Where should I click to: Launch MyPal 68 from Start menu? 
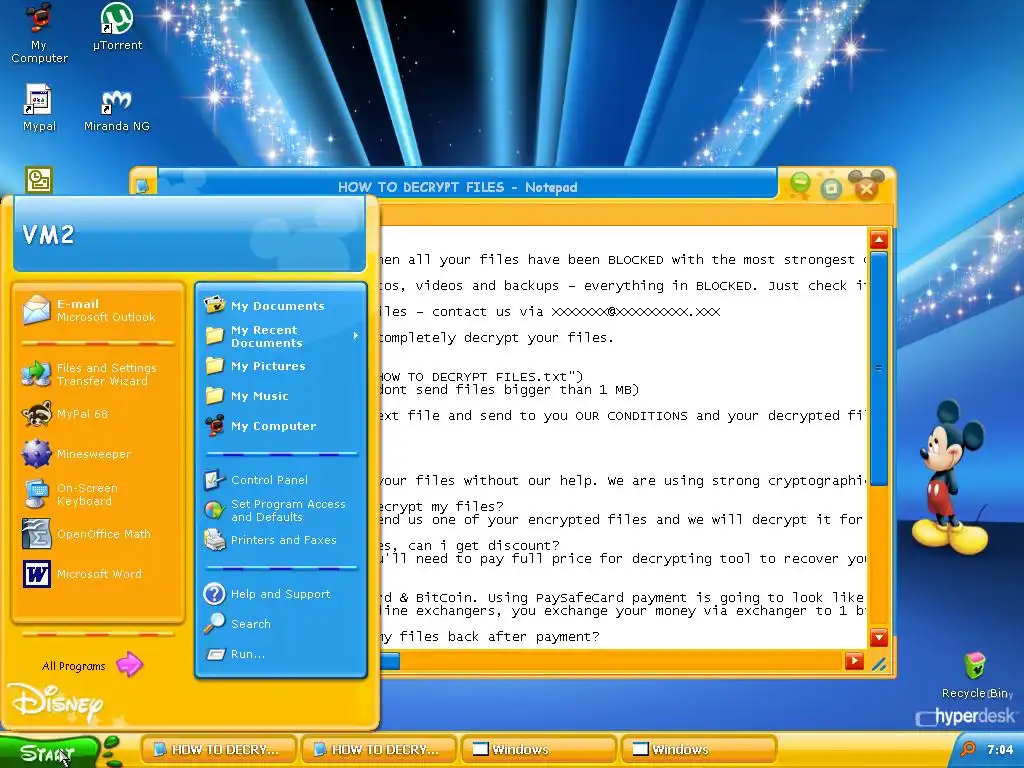[x=97, y=414]
